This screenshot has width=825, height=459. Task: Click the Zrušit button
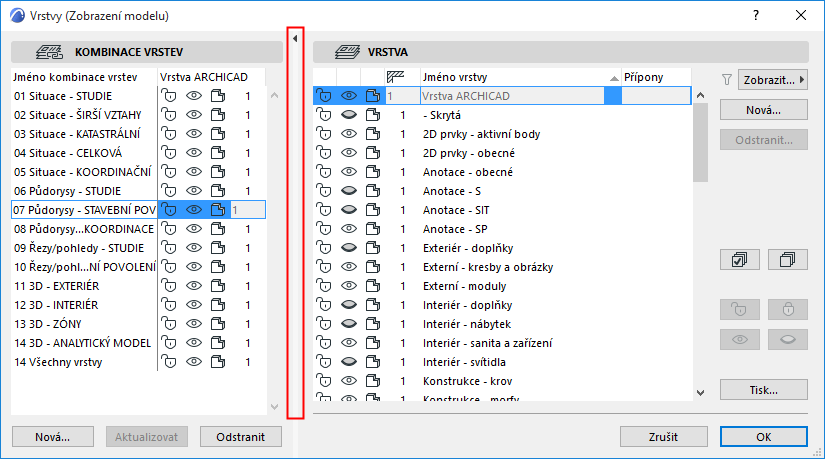point(663,437)
